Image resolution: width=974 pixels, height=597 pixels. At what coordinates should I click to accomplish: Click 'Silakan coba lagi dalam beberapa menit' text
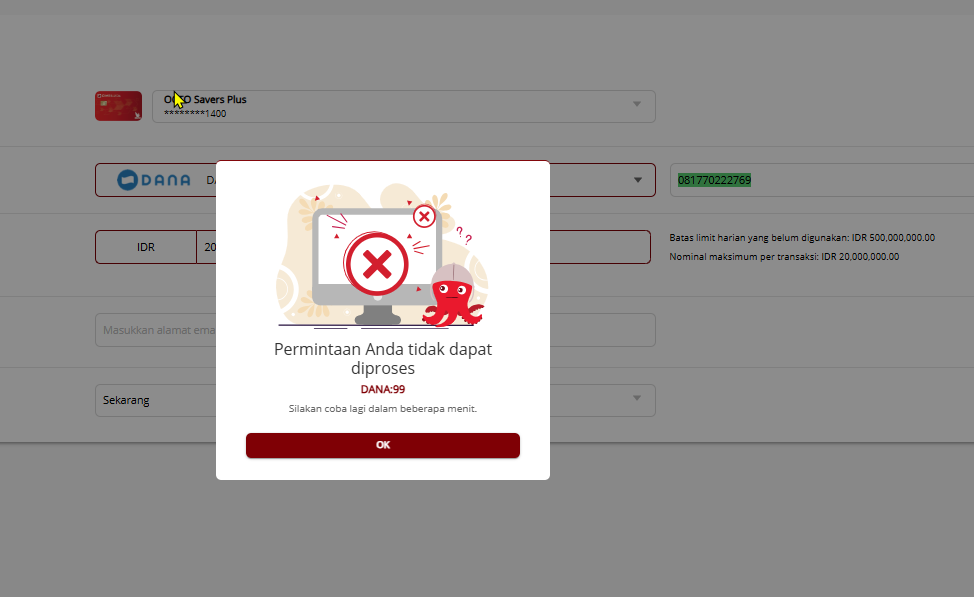pos(383,409)
